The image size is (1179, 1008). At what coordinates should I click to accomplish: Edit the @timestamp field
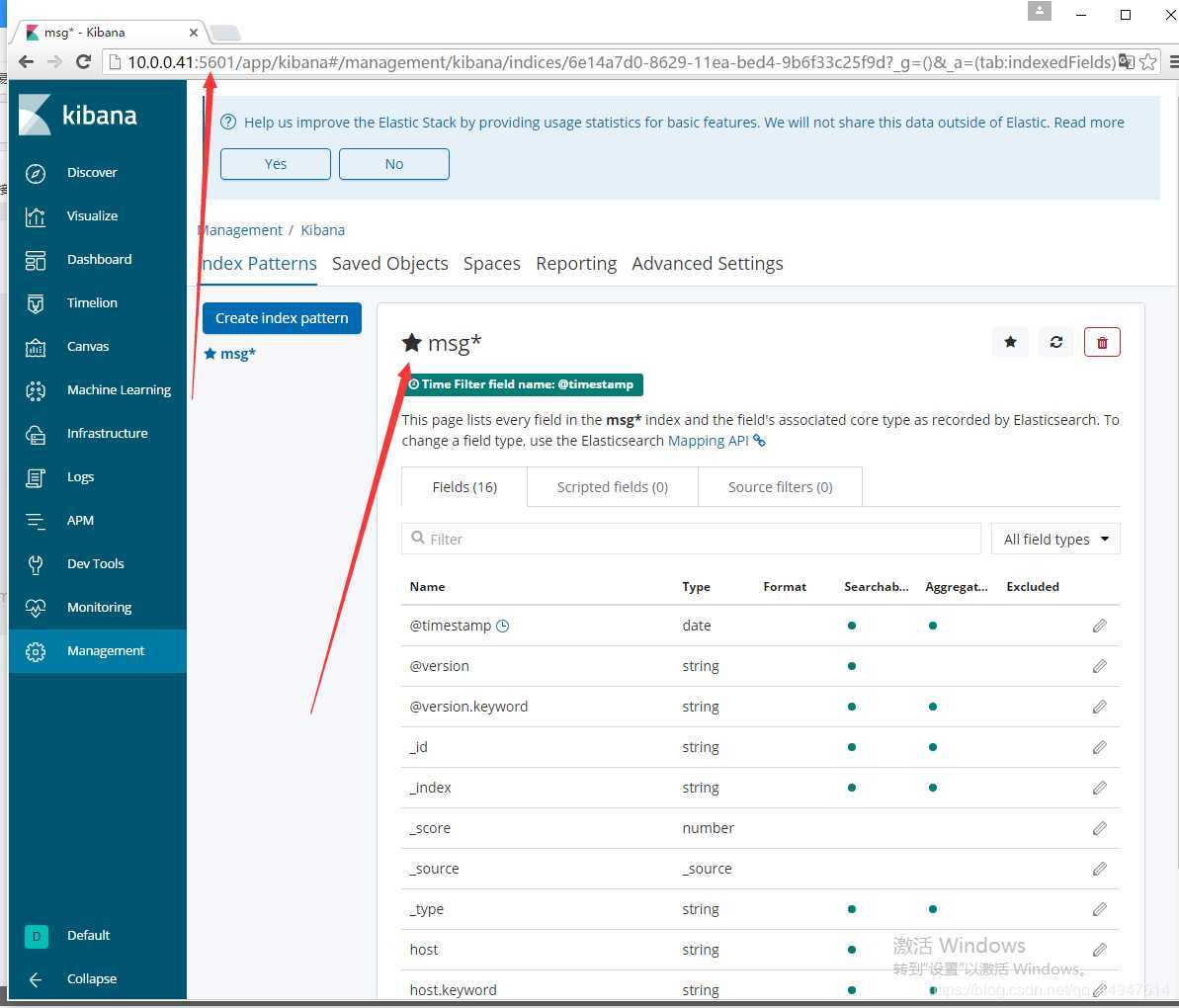1099,626
